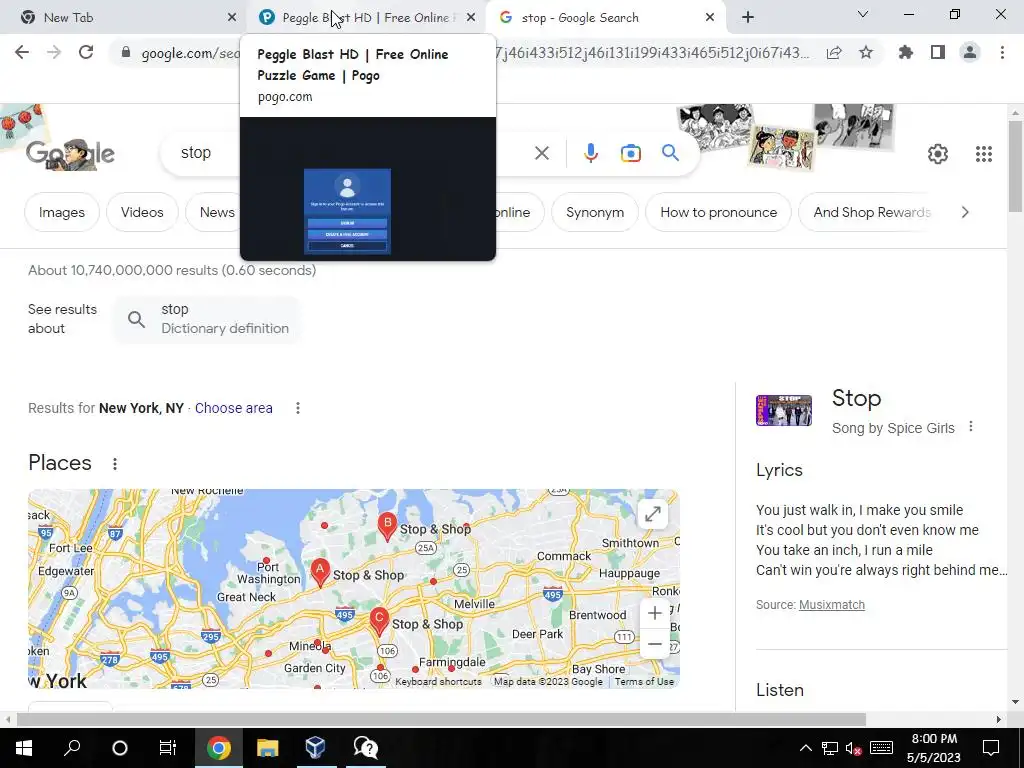Zoom in on the map
This screenshot has width=1024, height=768.
click(654, 613)
